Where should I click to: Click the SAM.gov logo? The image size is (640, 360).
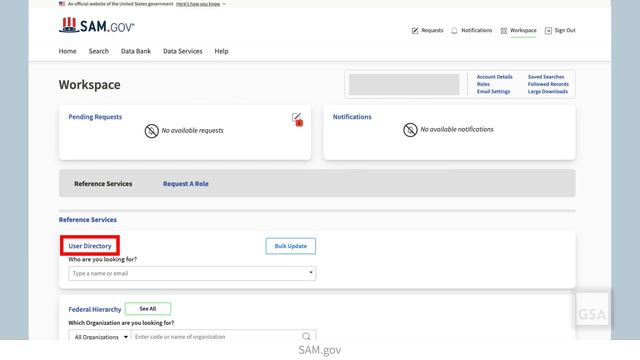97,26
